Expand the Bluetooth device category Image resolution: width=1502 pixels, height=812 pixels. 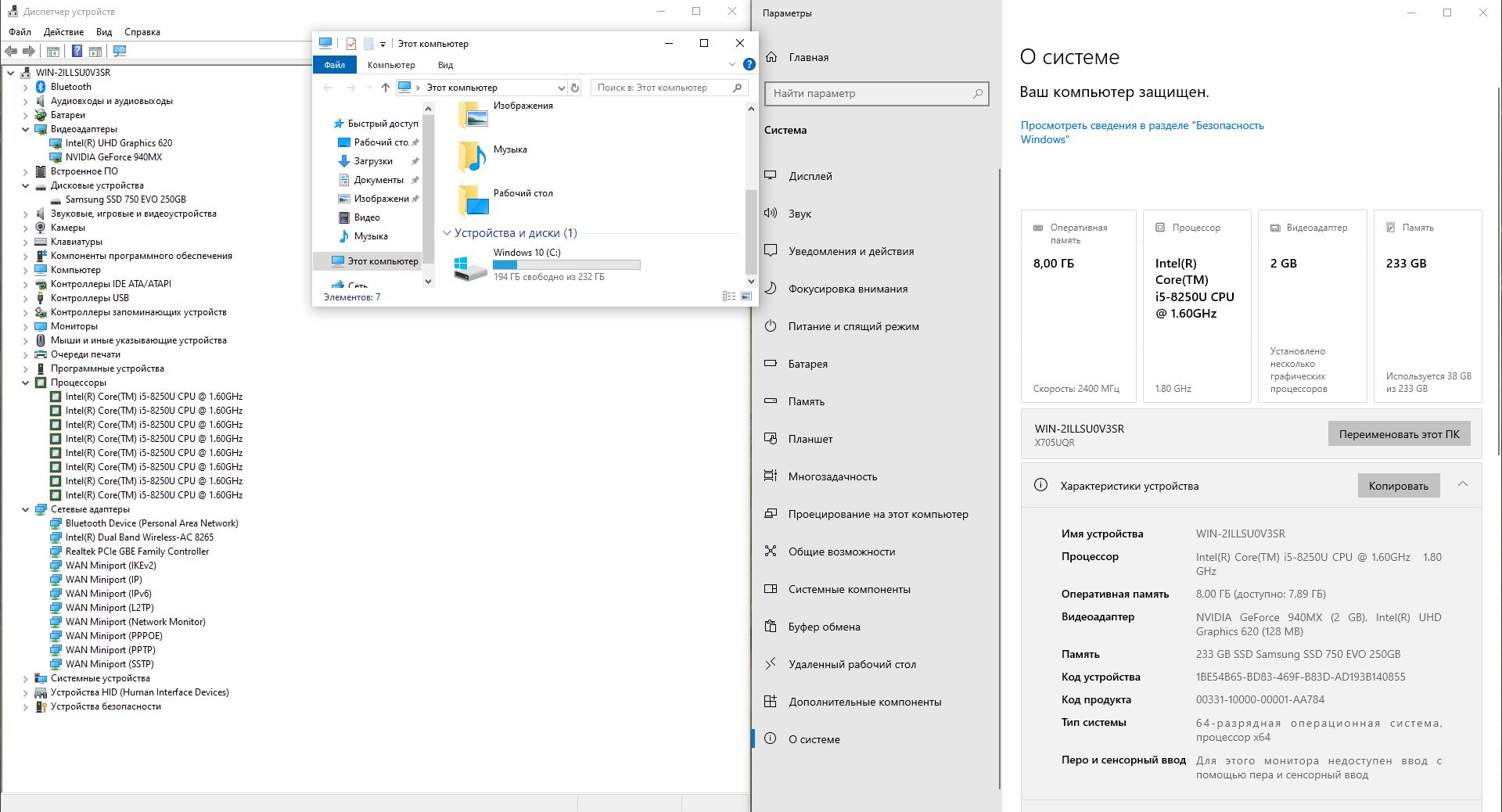(x=25, y=87)
